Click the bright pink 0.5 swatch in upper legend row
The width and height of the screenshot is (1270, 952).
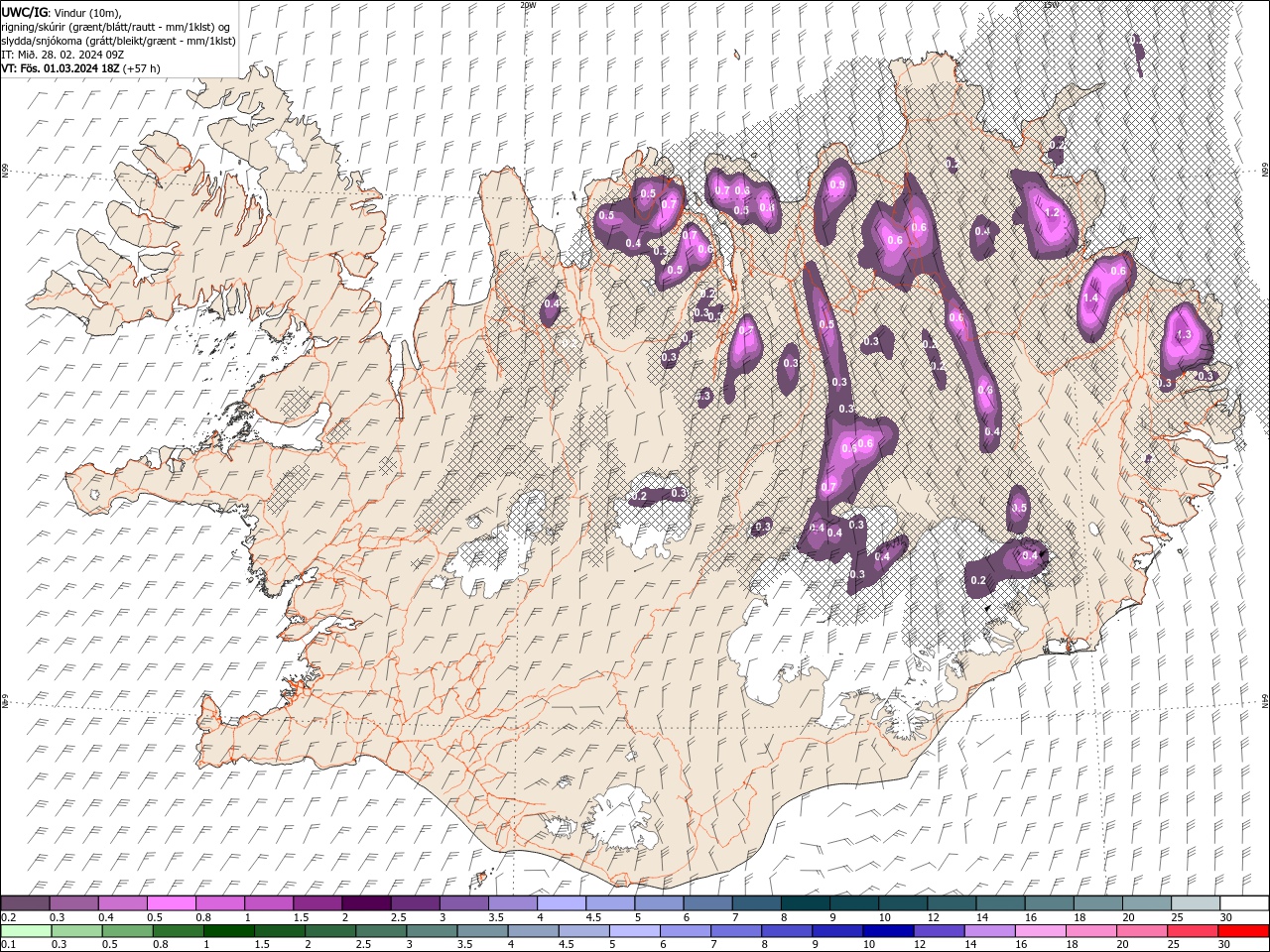pos(172,903)
